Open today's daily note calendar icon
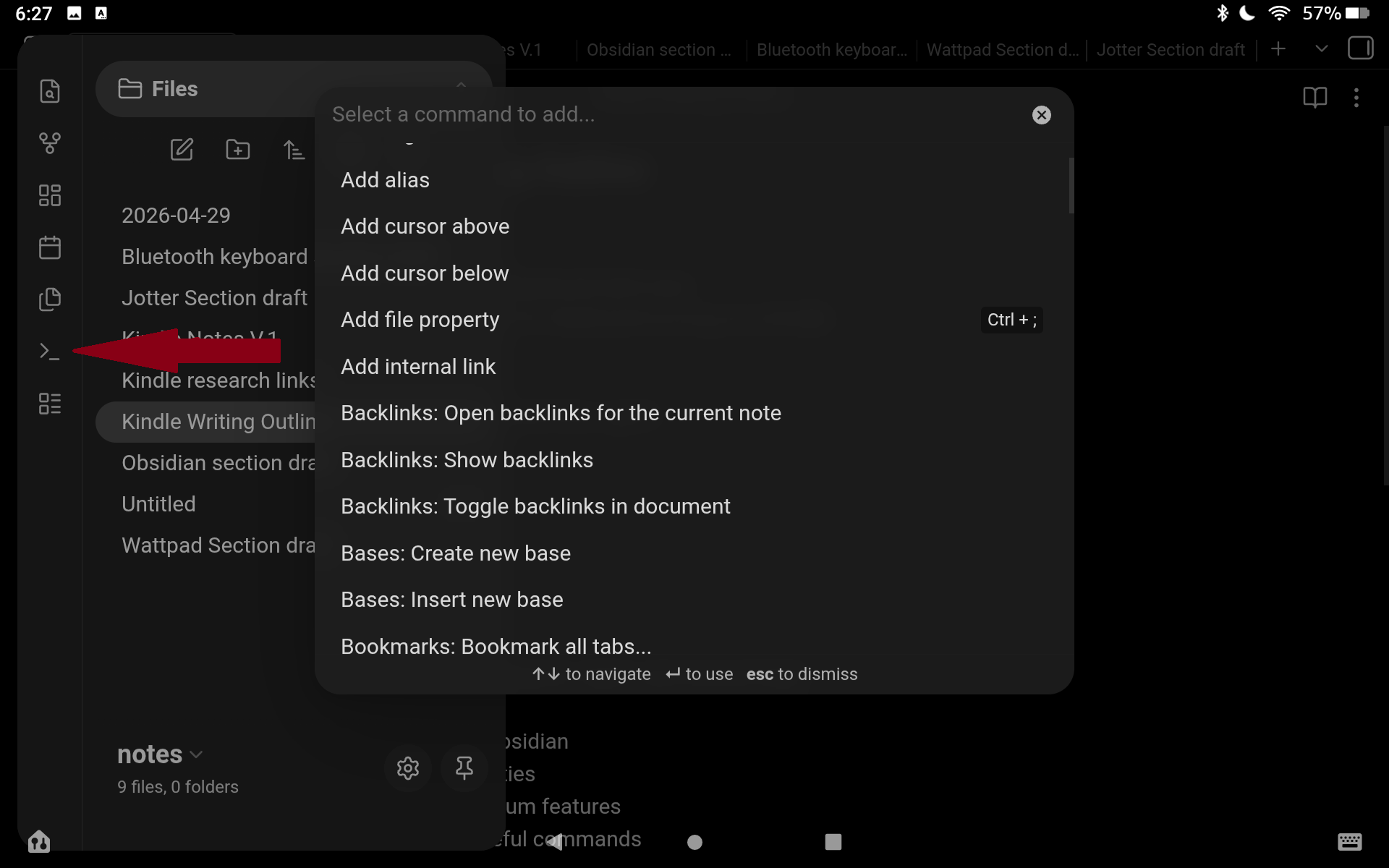Image resolution: width=1389 pixels, height=868 pixels. tap(49, 247)
